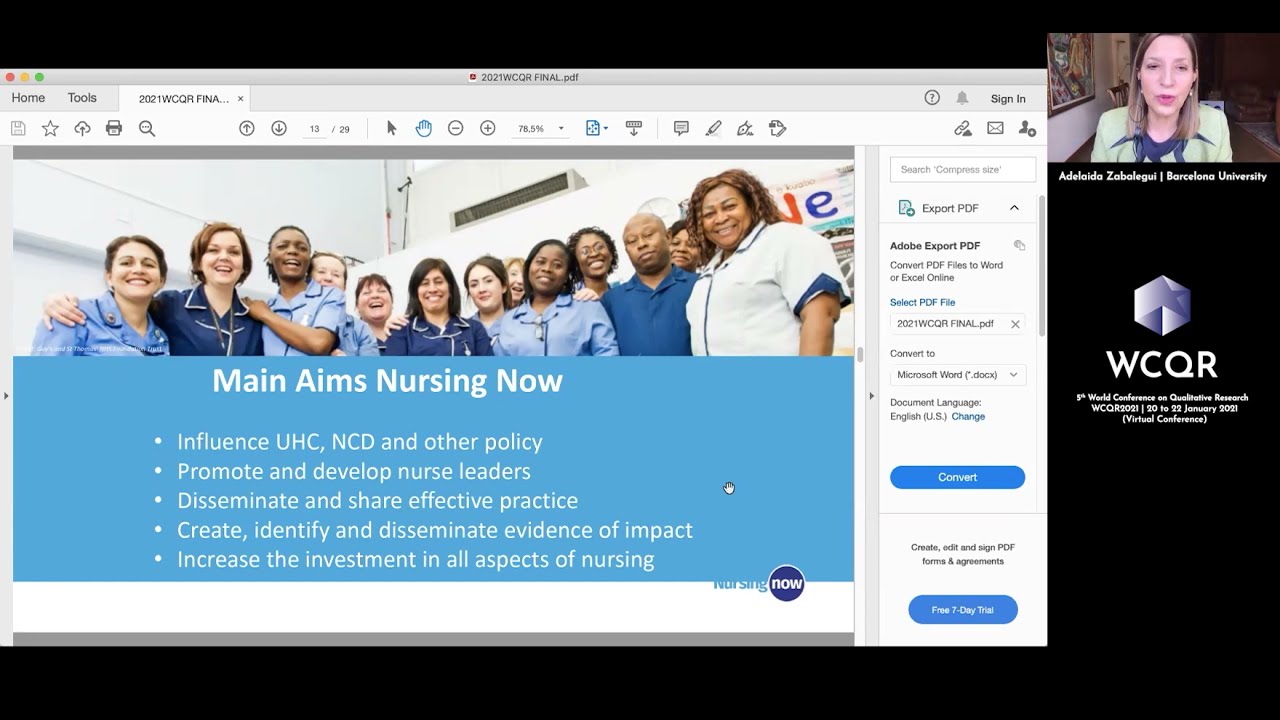Viewport: 1280px width, 720px height.
Task: Start the Free 7-Day Trial
Action: pyautogui.click(x=962, y=610)
